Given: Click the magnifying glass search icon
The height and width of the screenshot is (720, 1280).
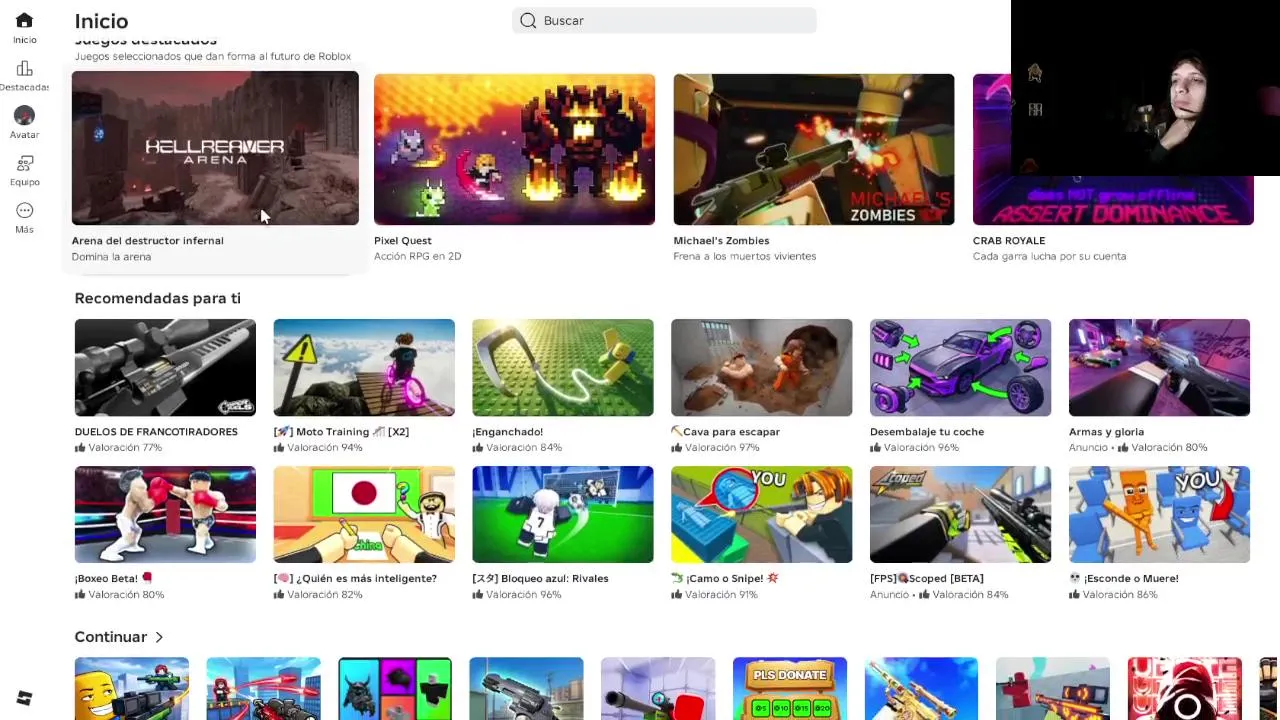Looking at the screenshot, I should [x=528, y=20].
